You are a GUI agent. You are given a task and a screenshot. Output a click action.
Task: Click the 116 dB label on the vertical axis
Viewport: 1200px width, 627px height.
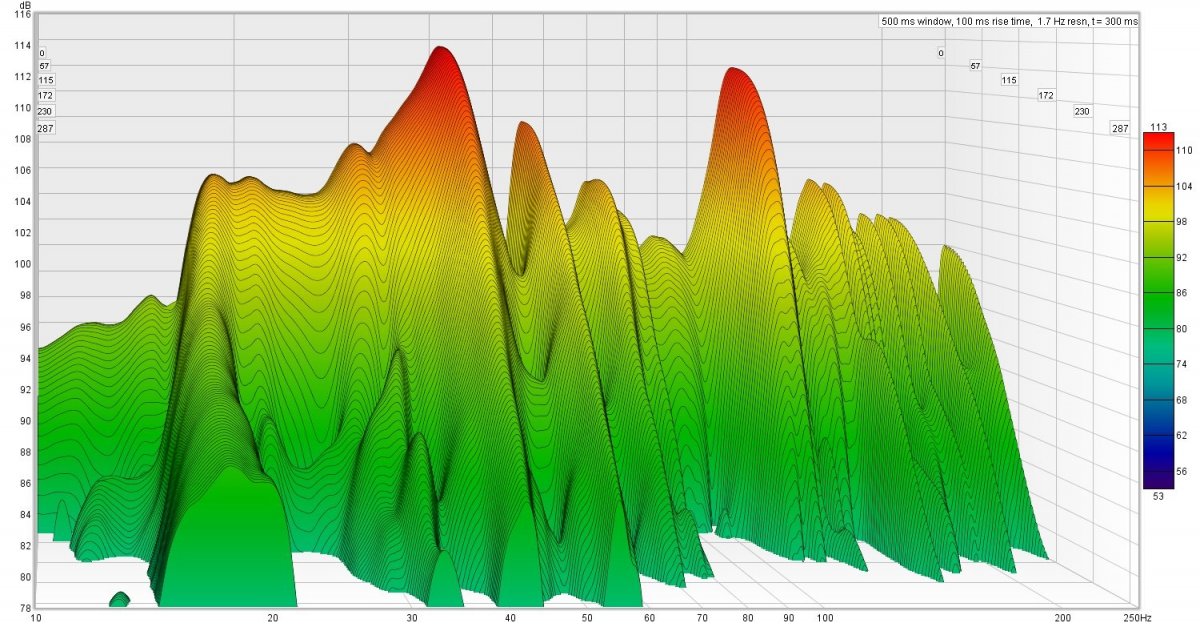point(22,15)
